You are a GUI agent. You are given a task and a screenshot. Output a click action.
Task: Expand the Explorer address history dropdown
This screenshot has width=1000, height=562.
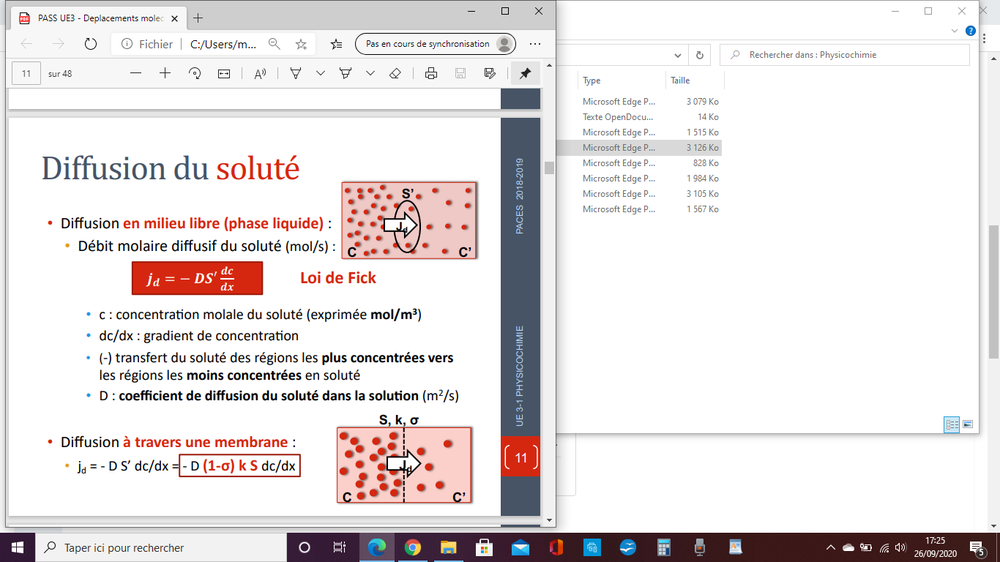[677, 55]
